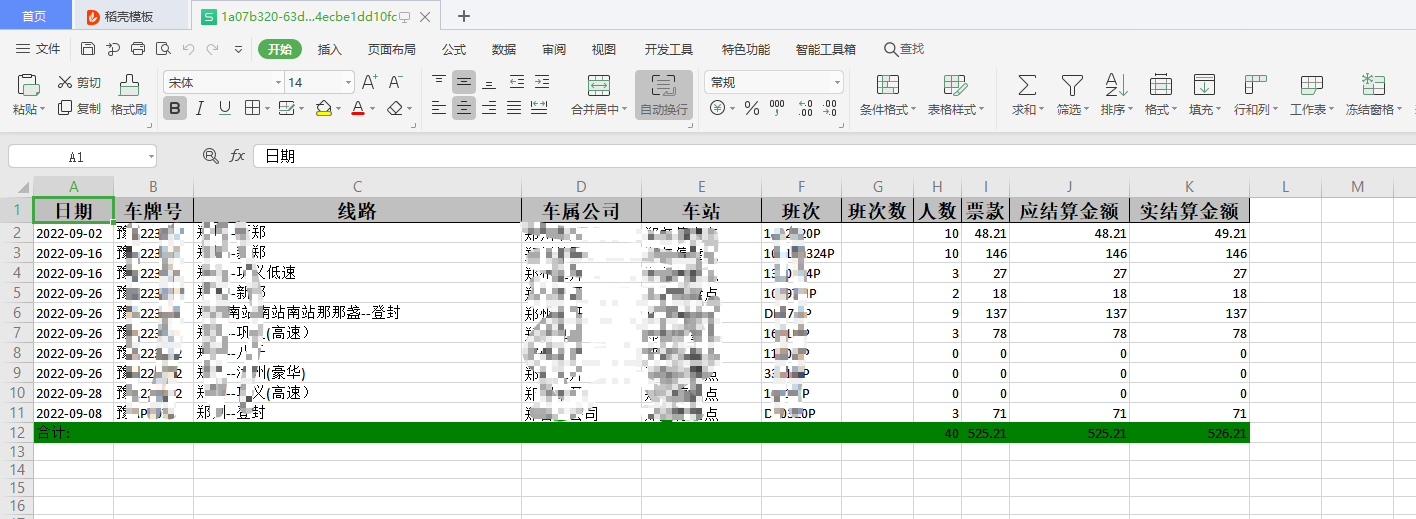Click the 查找 search button

(904, 49)
